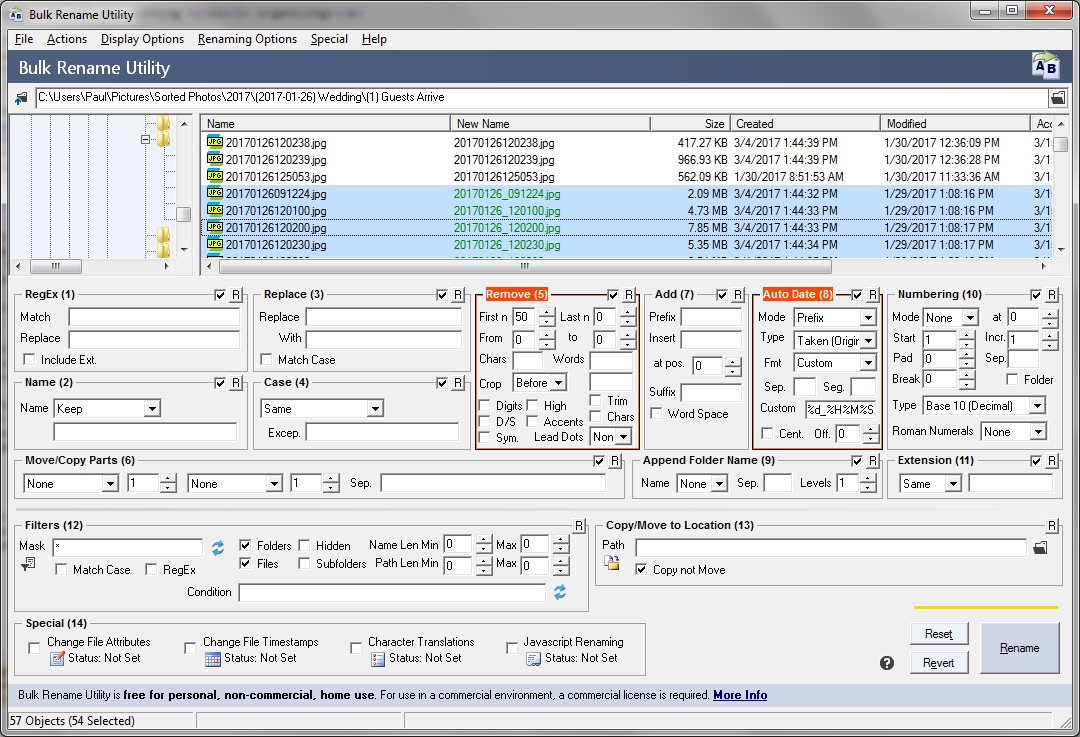Open the Numbering Type Base 10 dropdown
The width and height of the screenshot is (1080, 737).
point(1037,406)
